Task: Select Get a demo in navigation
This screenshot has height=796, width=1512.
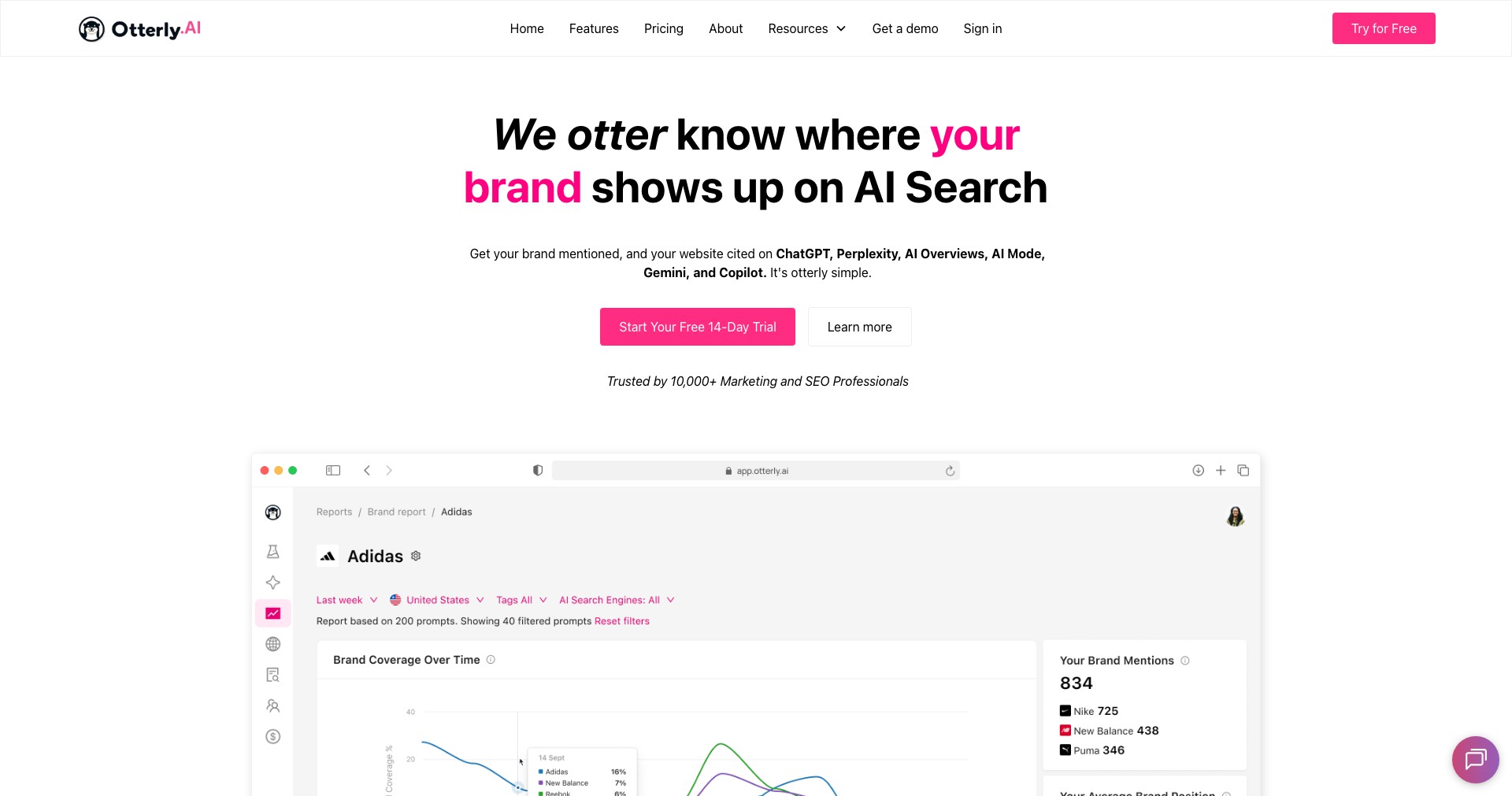Action: tap(905, 28)
